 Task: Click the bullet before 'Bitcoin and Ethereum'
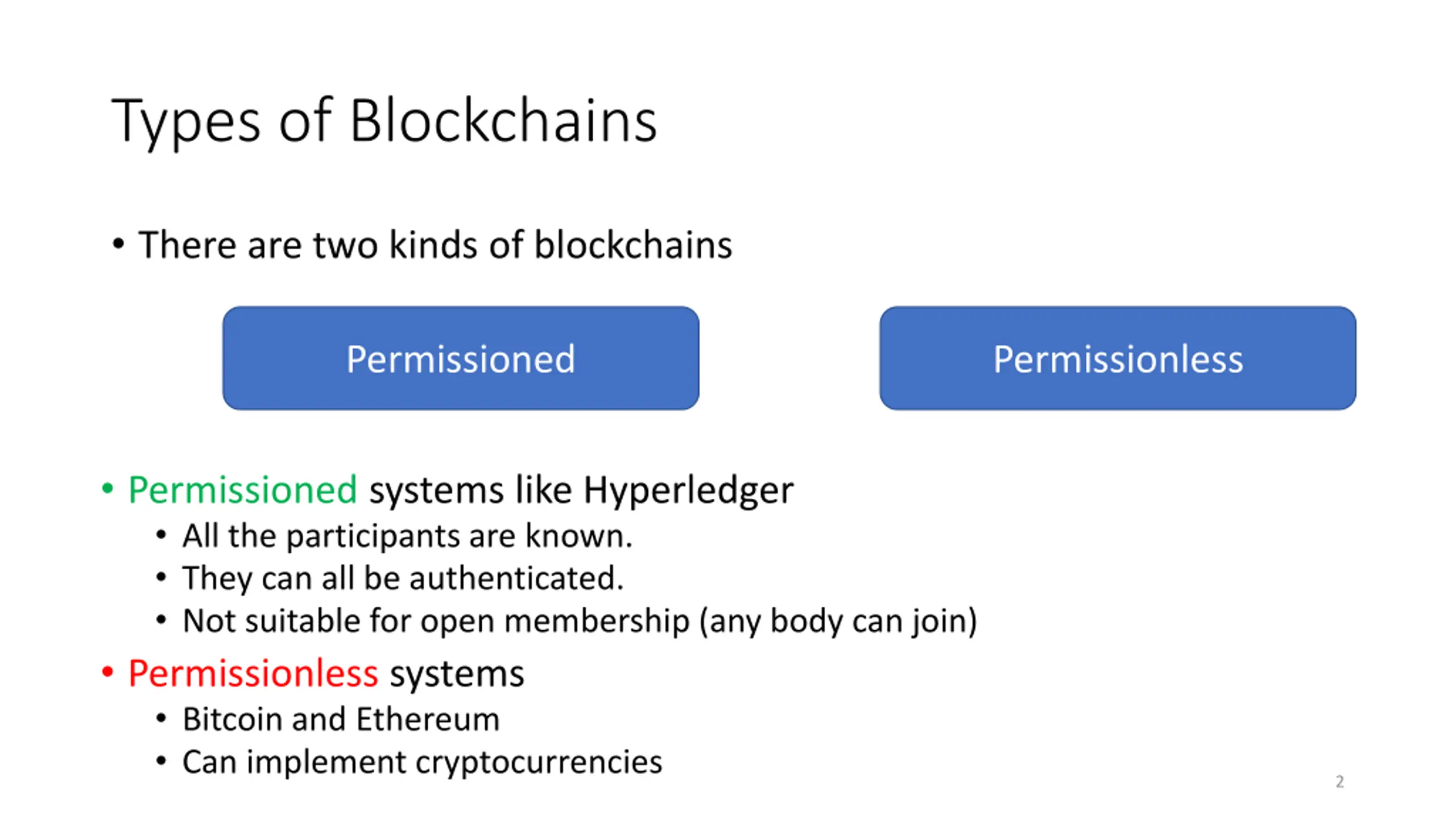(161, 718)
